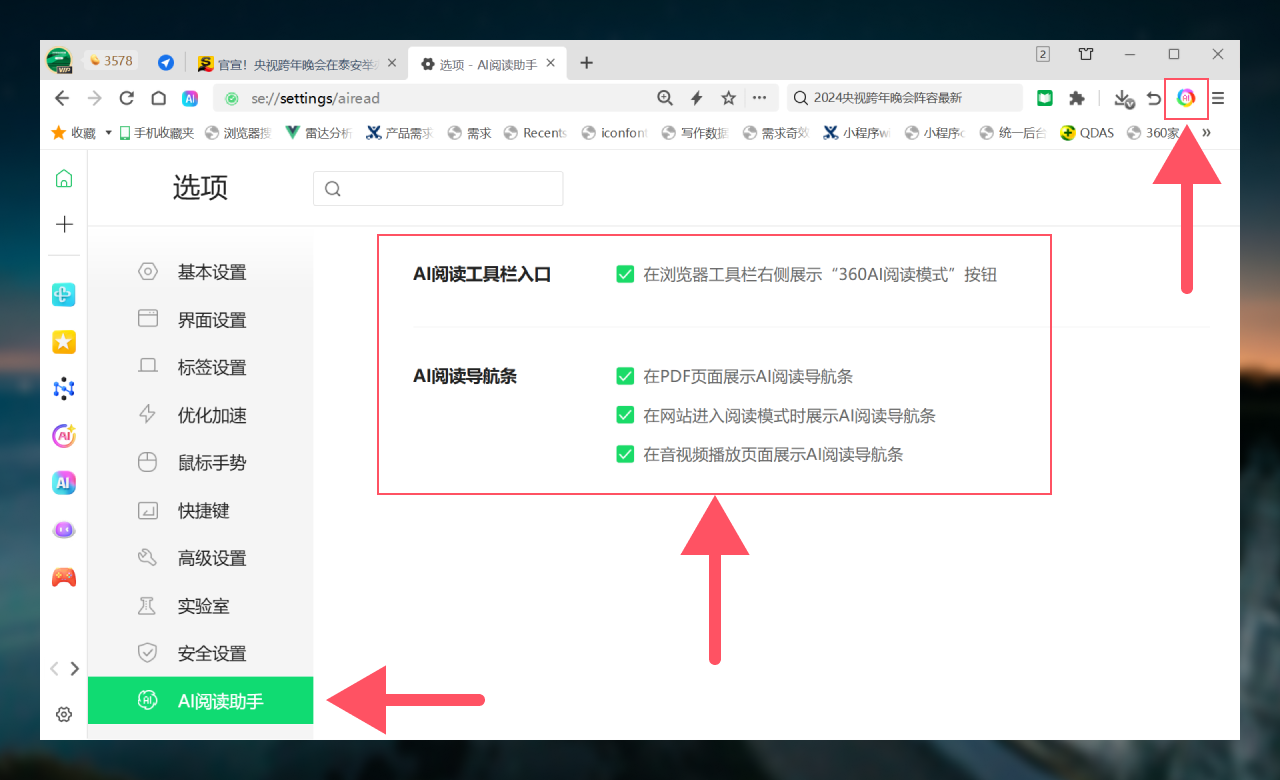Image resolution: width=1280 pixels, height=780 pixels.
Task: Disable 在音视频播放页面展示AI阅读导航条 checkbox
Action: [x=625, y=454]
